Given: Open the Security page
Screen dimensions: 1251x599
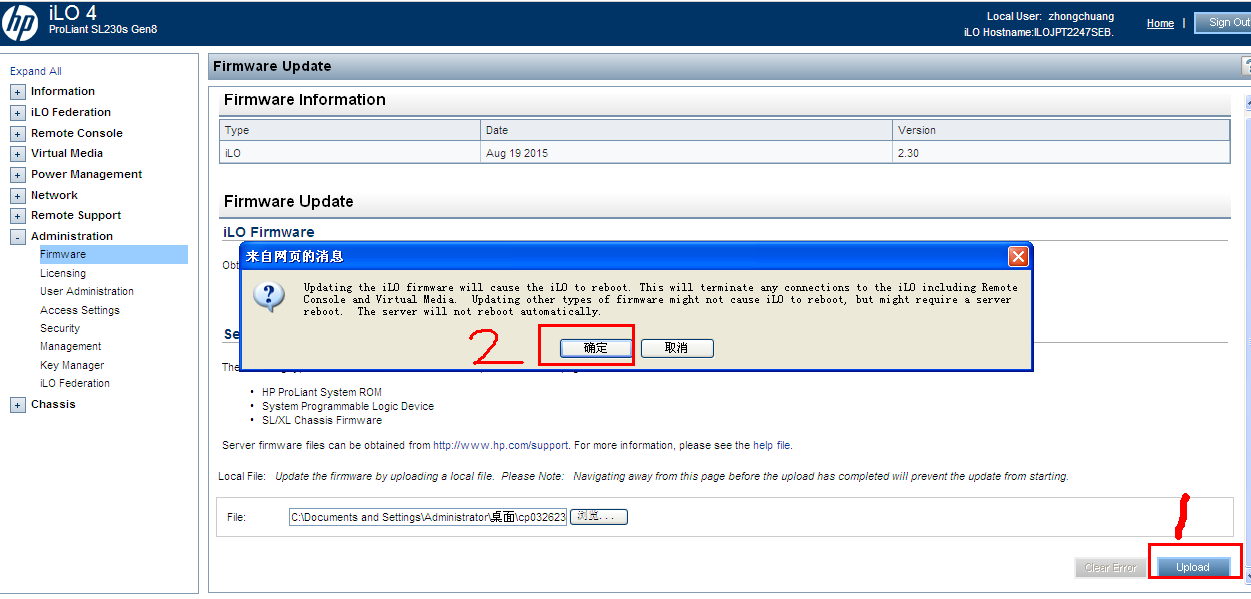Looking at the screenshot, I should (x=60, y=328).
